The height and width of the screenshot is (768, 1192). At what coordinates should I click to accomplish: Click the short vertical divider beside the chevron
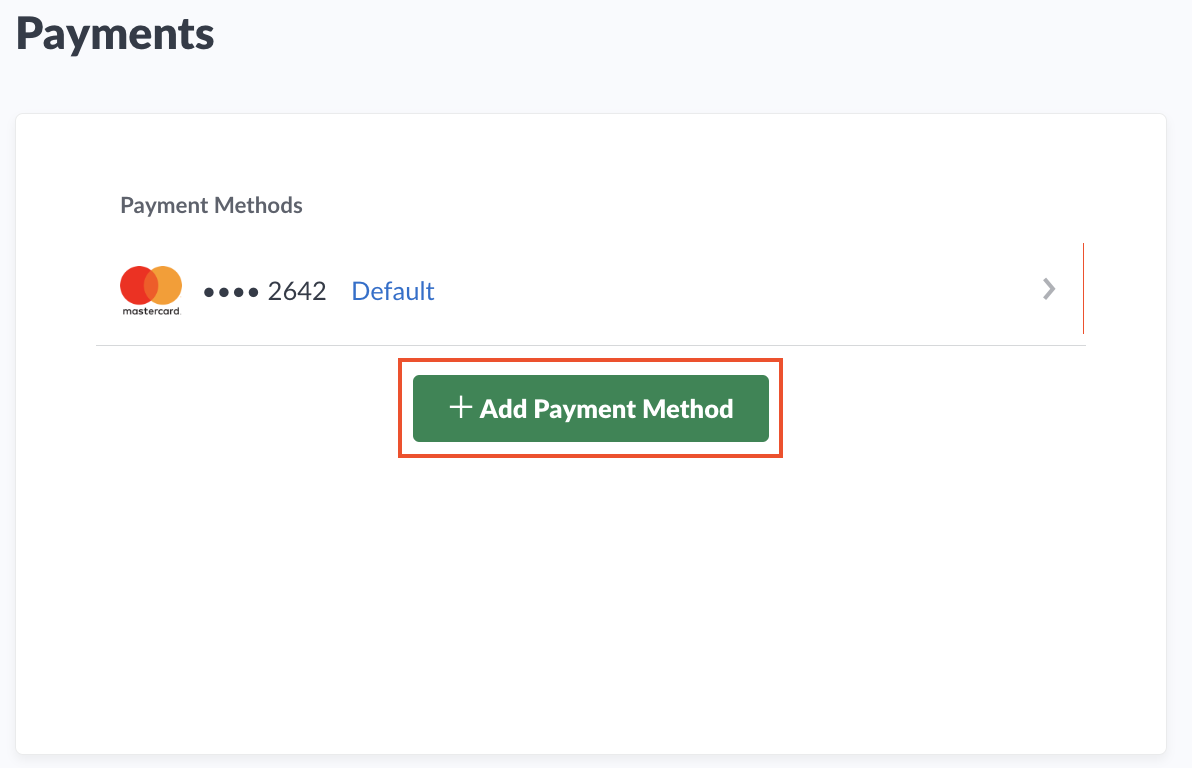click(1084, 290)
